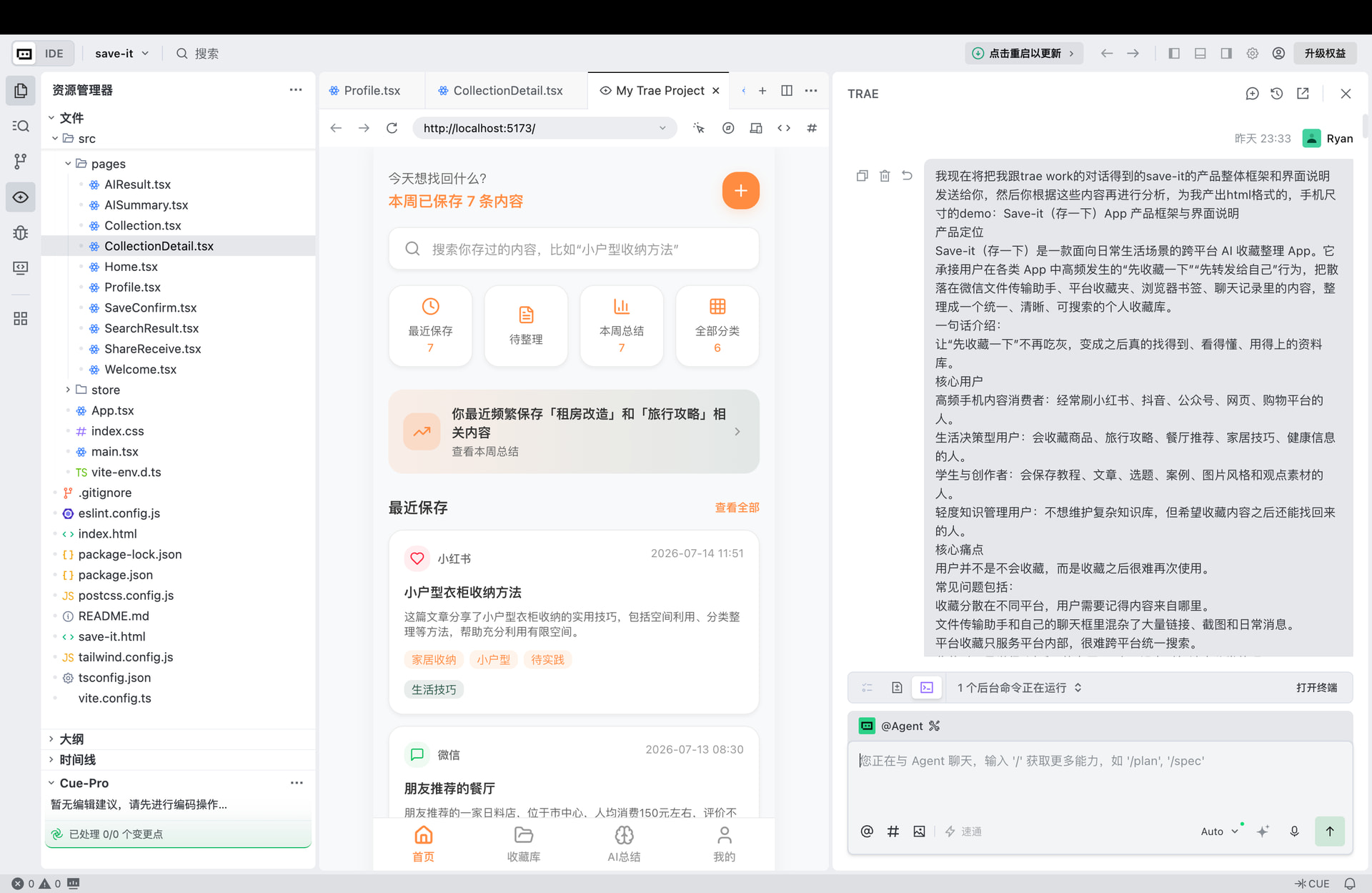Click the 升级权益 upgrade button

(1325, 54)
